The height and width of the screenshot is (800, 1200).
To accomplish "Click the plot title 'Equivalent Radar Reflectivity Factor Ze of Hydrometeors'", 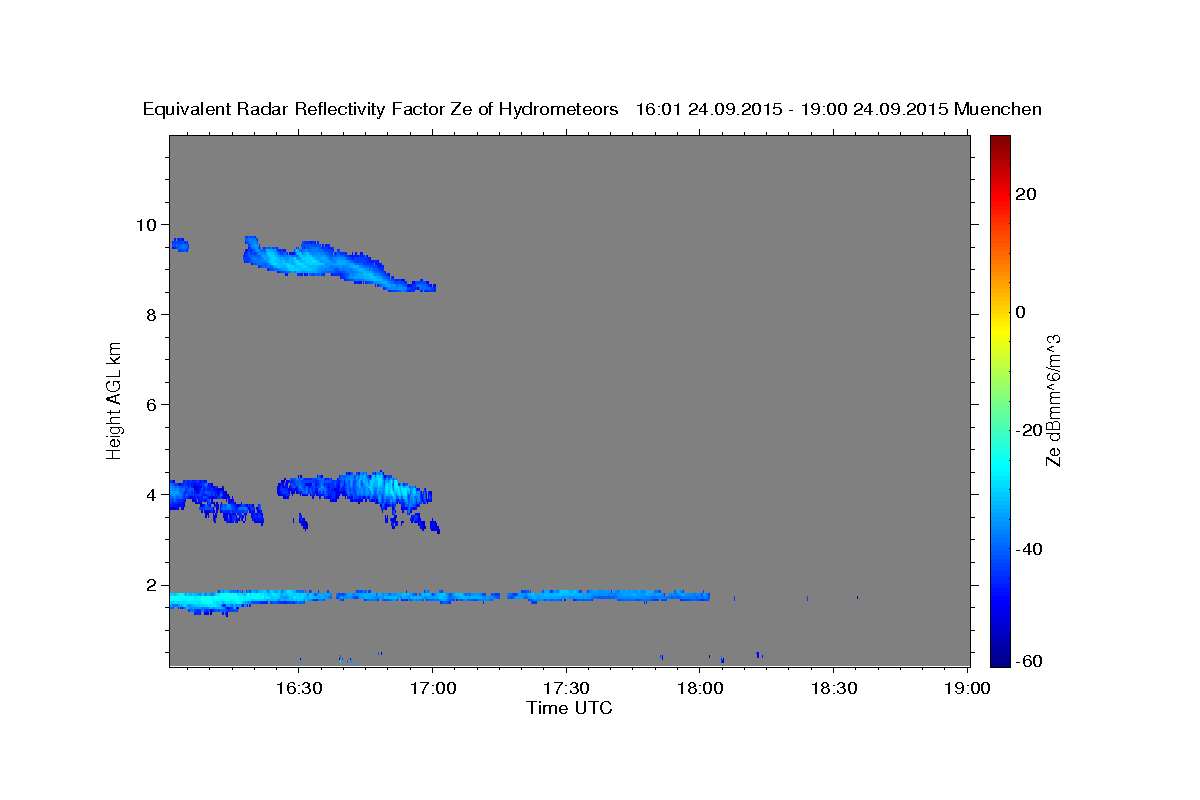I will (x=381, y=109).
